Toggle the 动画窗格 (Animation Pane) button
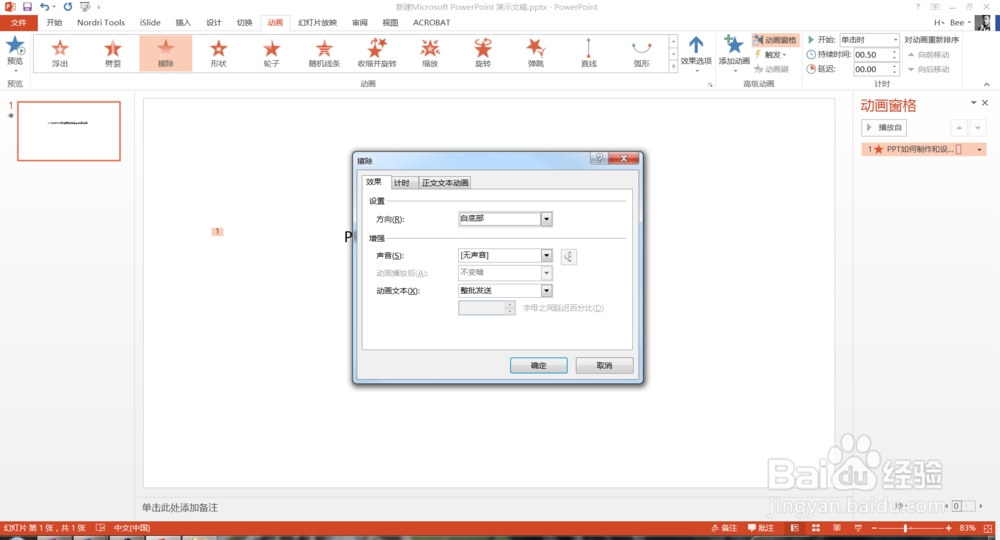 point(775,40)
